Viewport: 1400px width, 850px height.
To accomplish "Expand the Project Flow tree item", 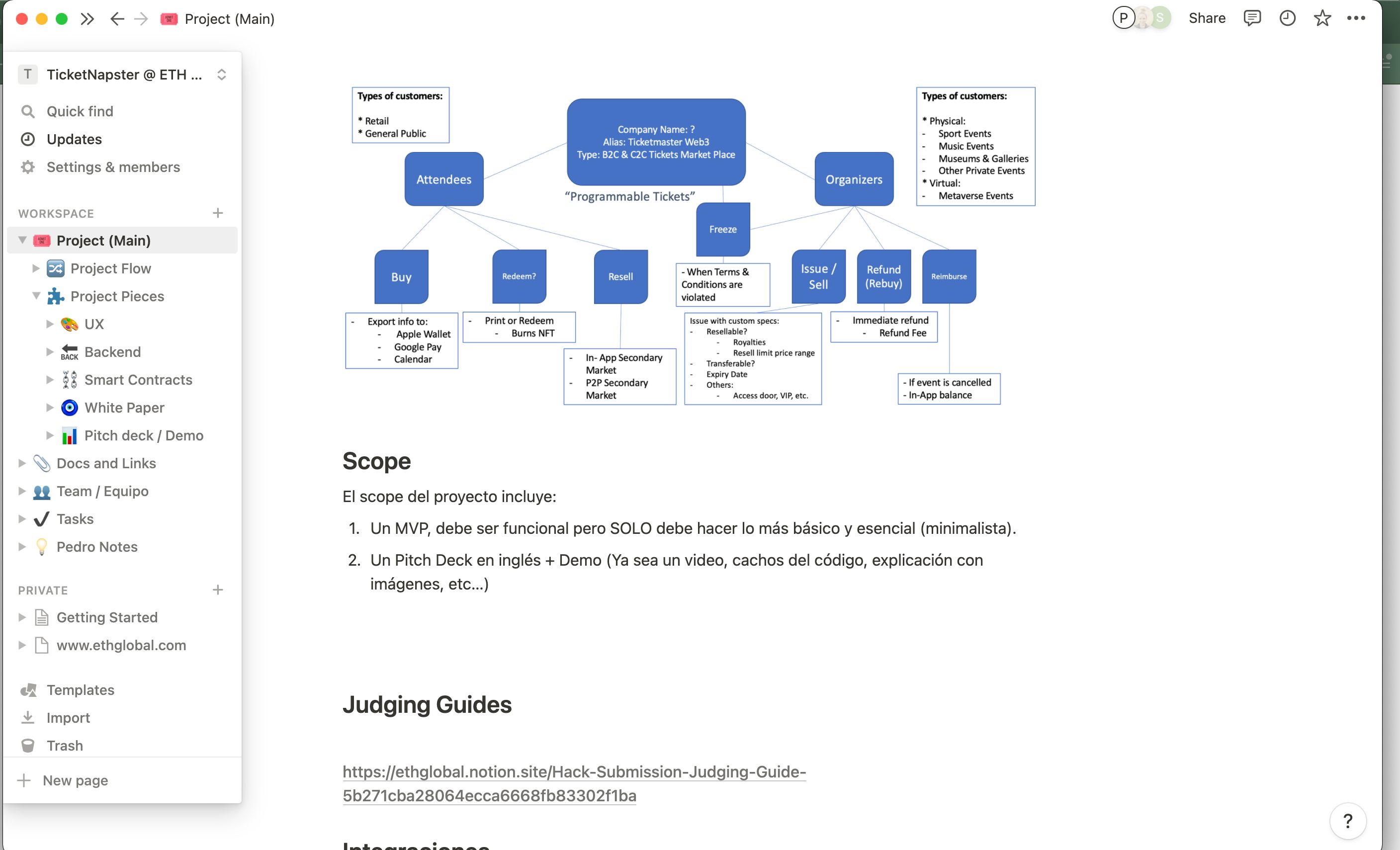I will [35, 268].
